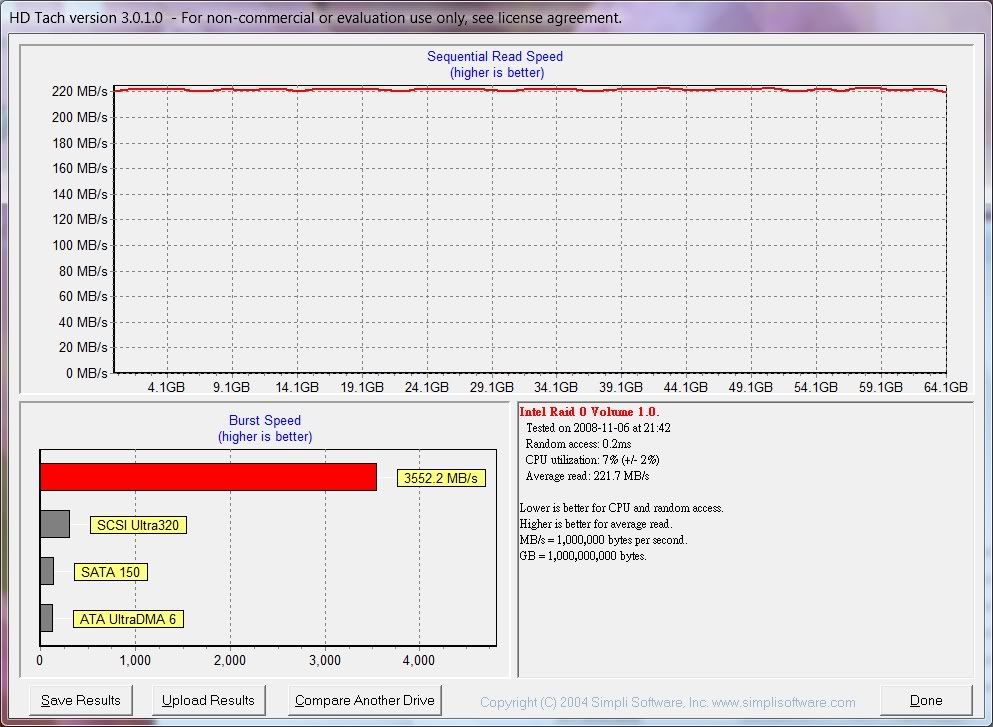Select the red 3552.2 MB/s burst bar
The height and width of the screenshot is (727, 993).
coord(208,477)
